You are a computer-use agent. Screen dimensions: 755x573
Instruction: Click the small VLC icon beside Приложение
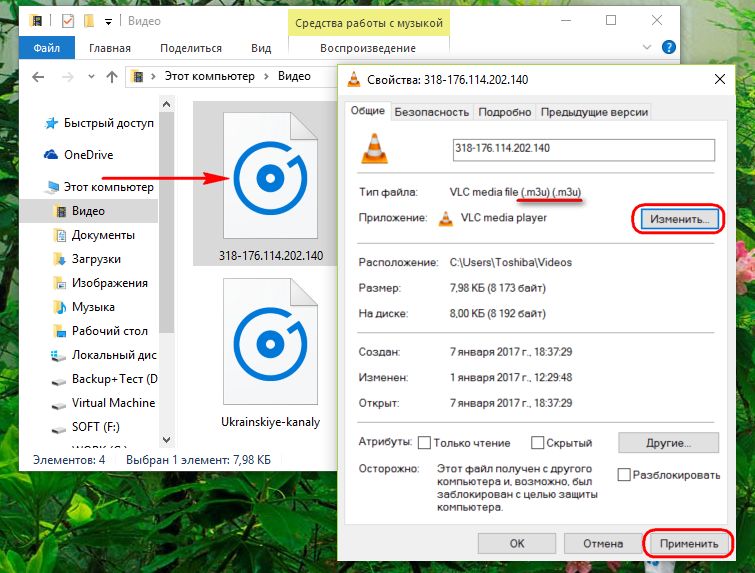pyautogui.click(x=446, y=219)
